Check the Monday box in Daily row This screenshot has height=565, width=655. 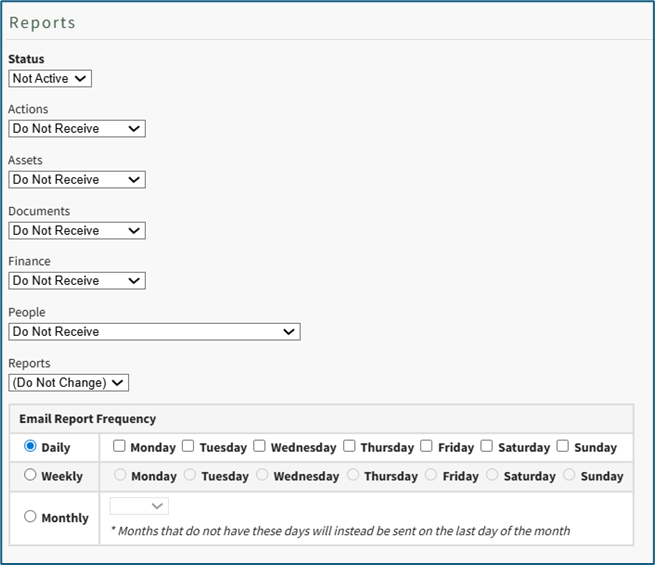[x=120, y=446]
